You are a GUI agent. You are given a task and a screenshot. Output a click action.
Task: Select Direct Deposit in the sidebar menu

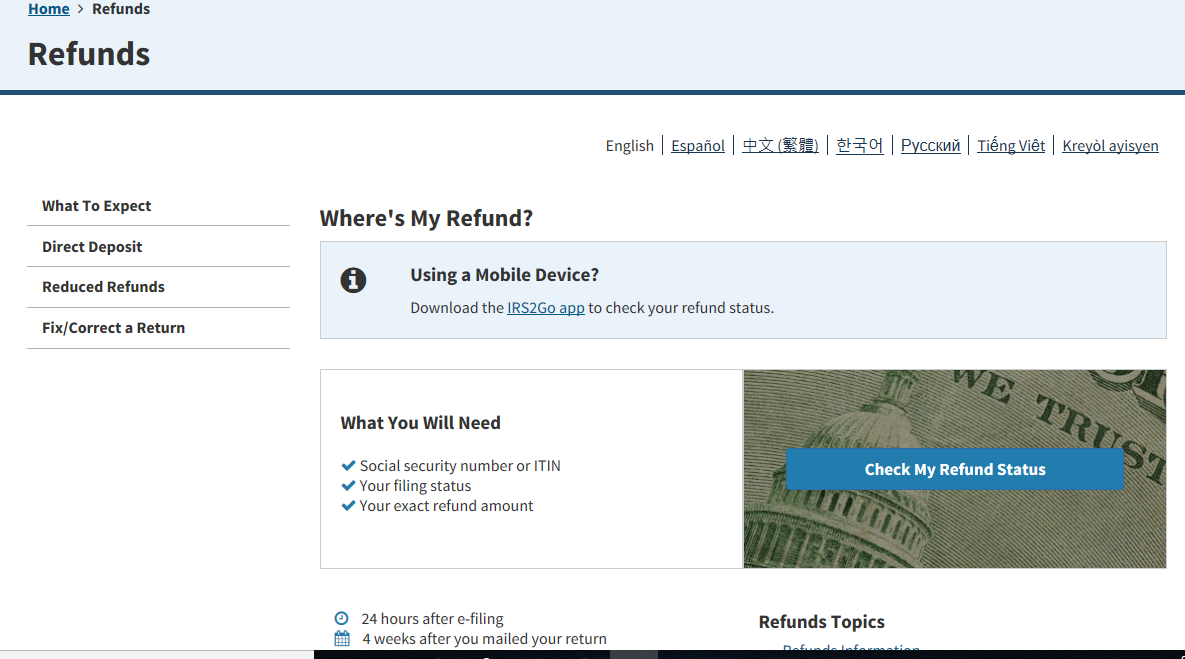tap(92, 247)
